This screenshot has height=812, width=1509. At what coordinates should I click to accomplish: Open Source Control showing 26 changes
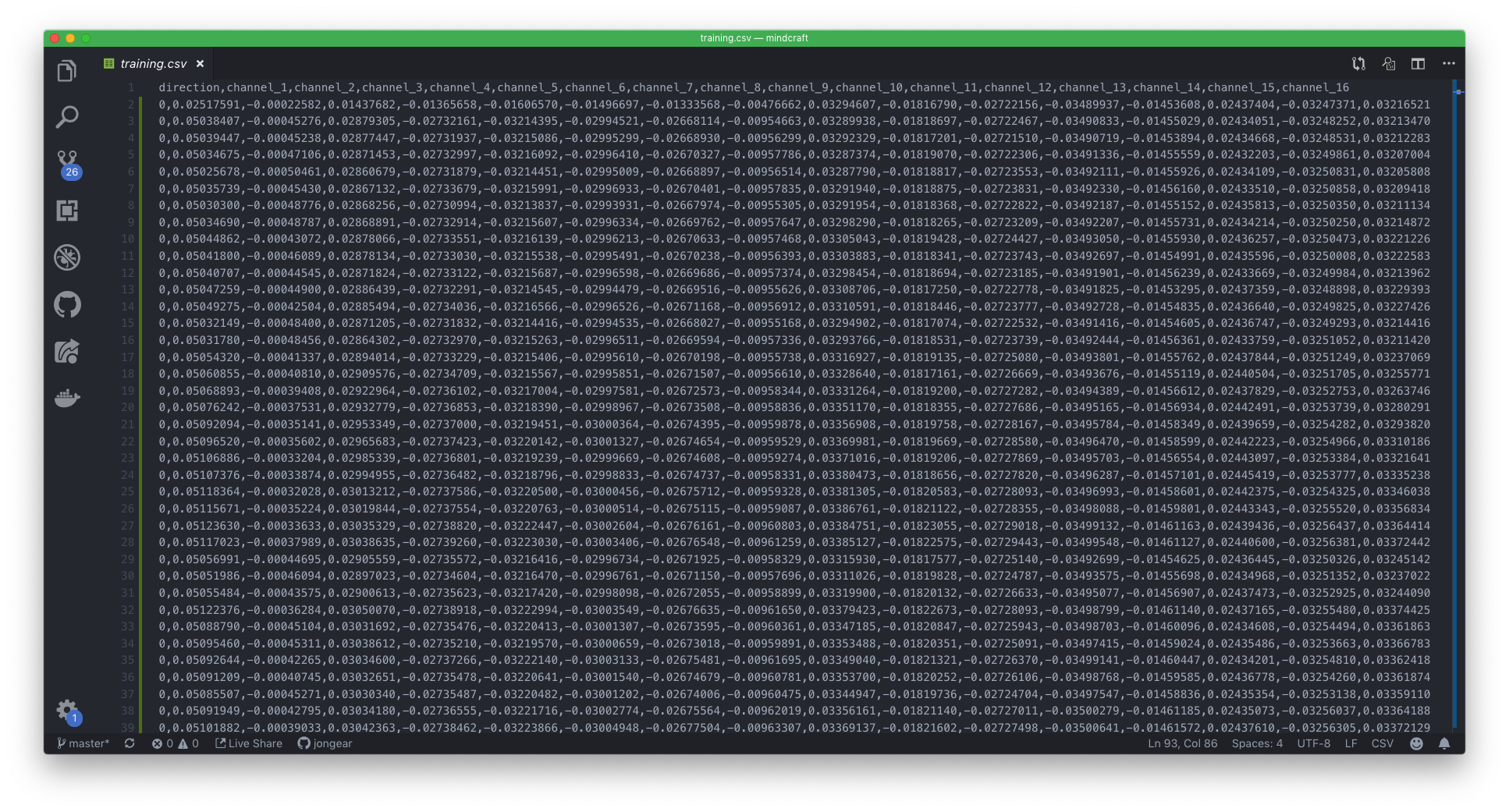click(x=67, y=164)
